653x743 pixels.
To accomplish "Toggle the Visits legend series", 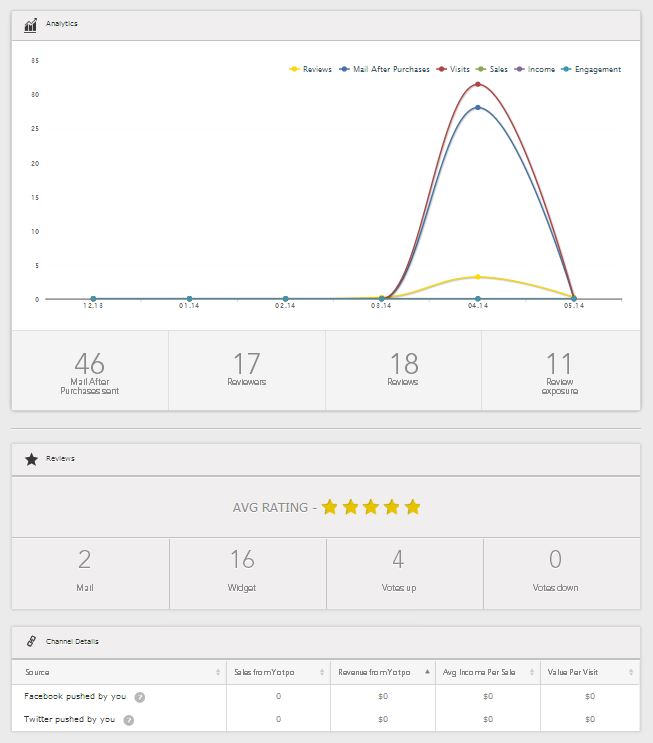I will click(x=453, y=69).
